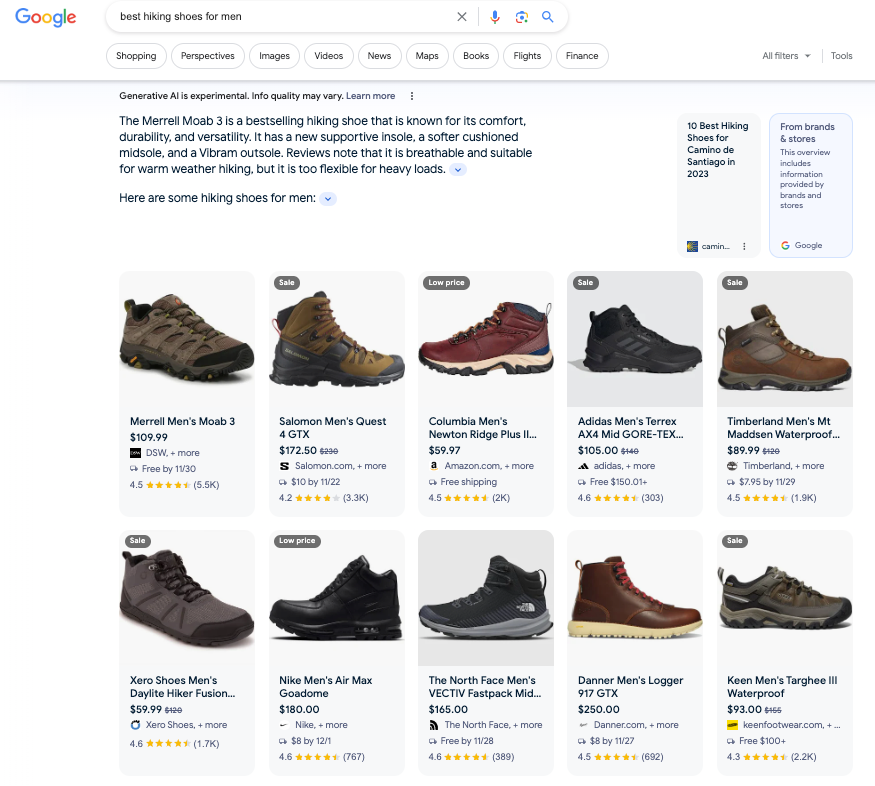
Task: Click the Nike swoosh store icon
Action: click(x=284, y=725)
